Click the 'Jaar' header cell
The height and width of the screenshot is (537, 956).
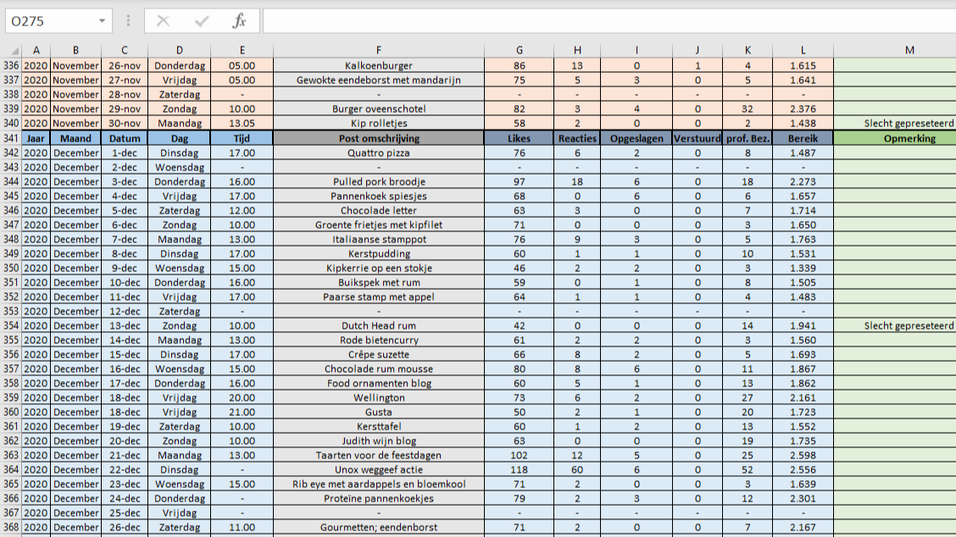click(x=36, y=138)
